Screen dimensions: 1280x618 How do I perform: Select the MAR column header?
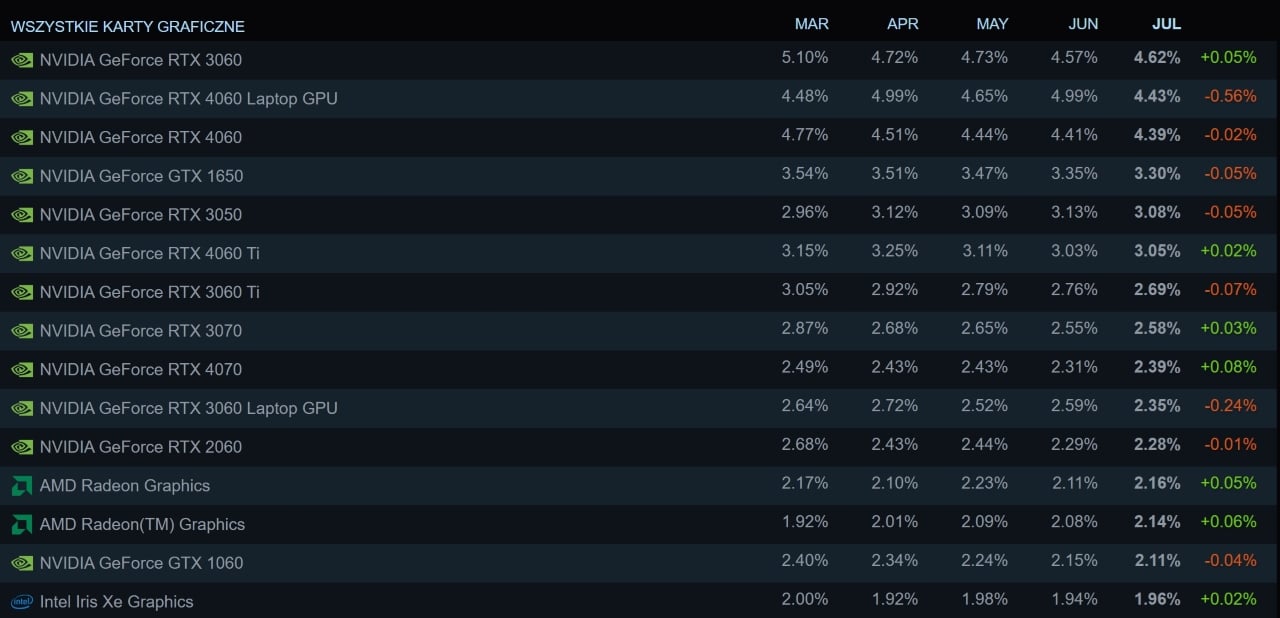click(811, 24)
